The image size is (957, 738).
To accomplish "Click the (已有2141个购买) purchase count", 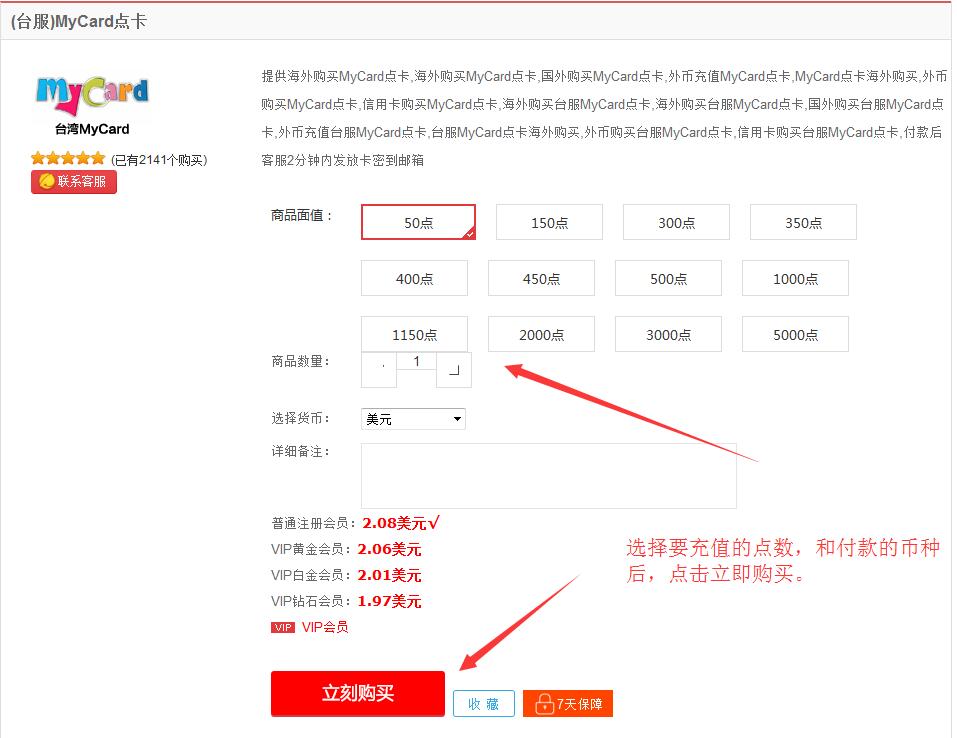I will (159, 160).
